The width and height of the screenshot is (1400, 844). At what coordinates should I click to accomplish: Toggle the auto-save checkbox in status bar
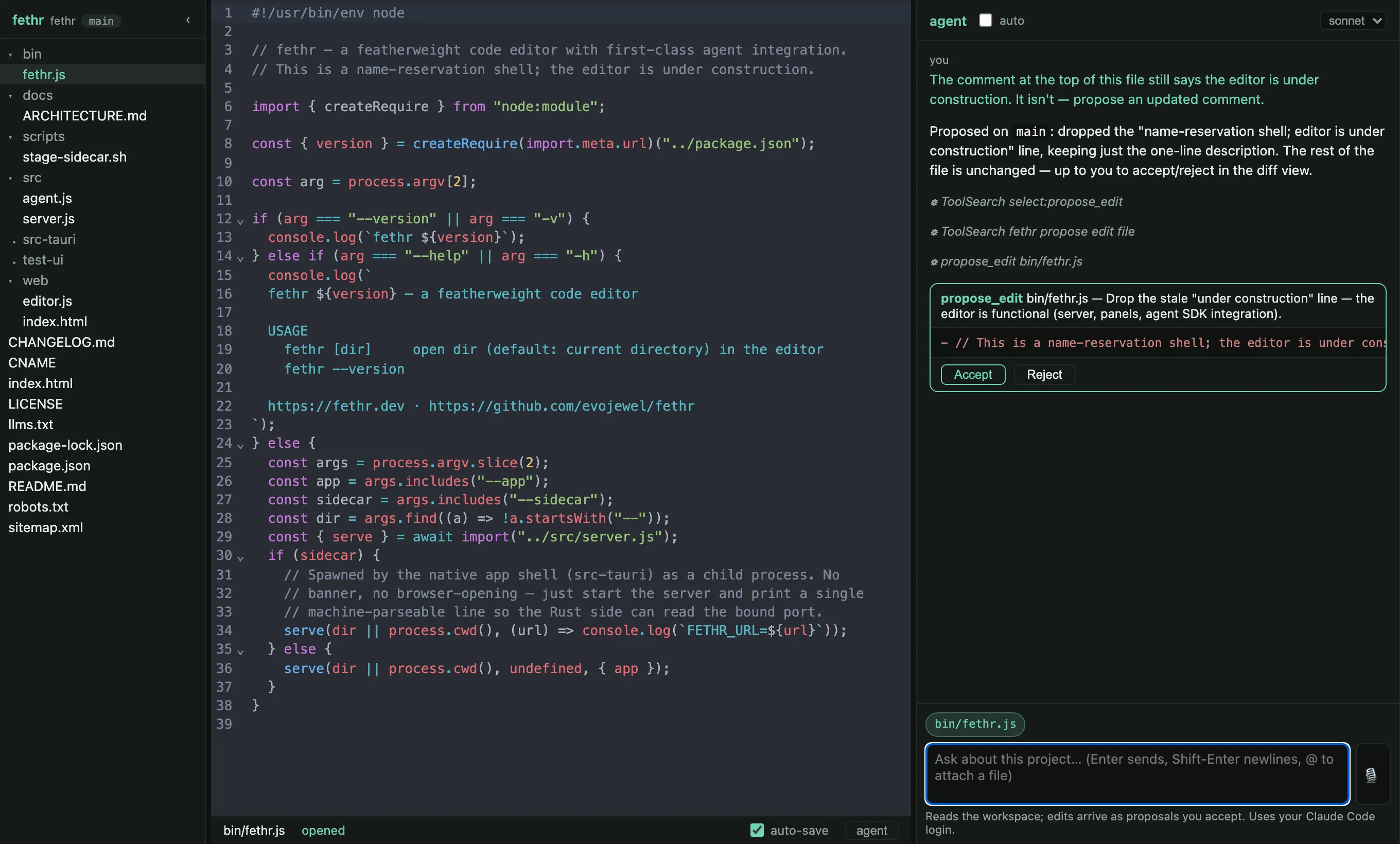(x=757, y=831)
